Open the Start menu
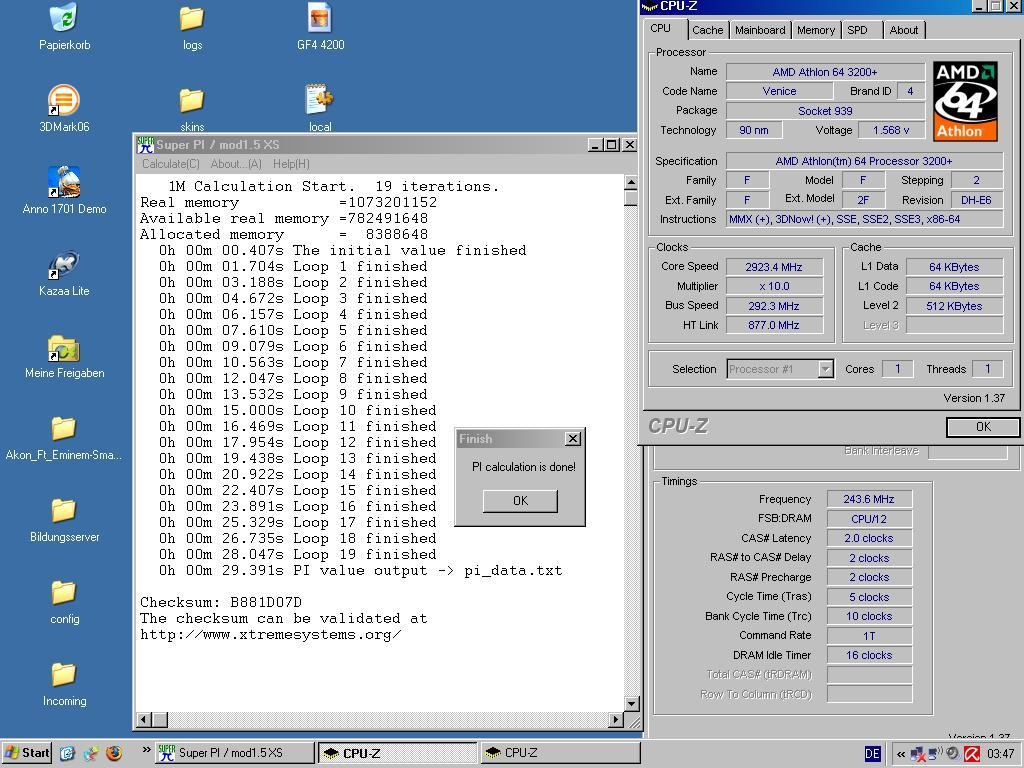The height and width of the screenshot is (768, 1024). tap(27, 753)
